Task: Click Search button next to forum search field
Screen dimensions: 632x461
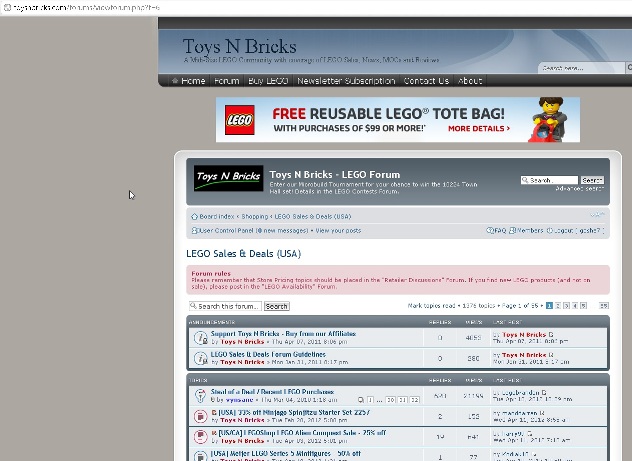Action: click(x=276, y=306)
